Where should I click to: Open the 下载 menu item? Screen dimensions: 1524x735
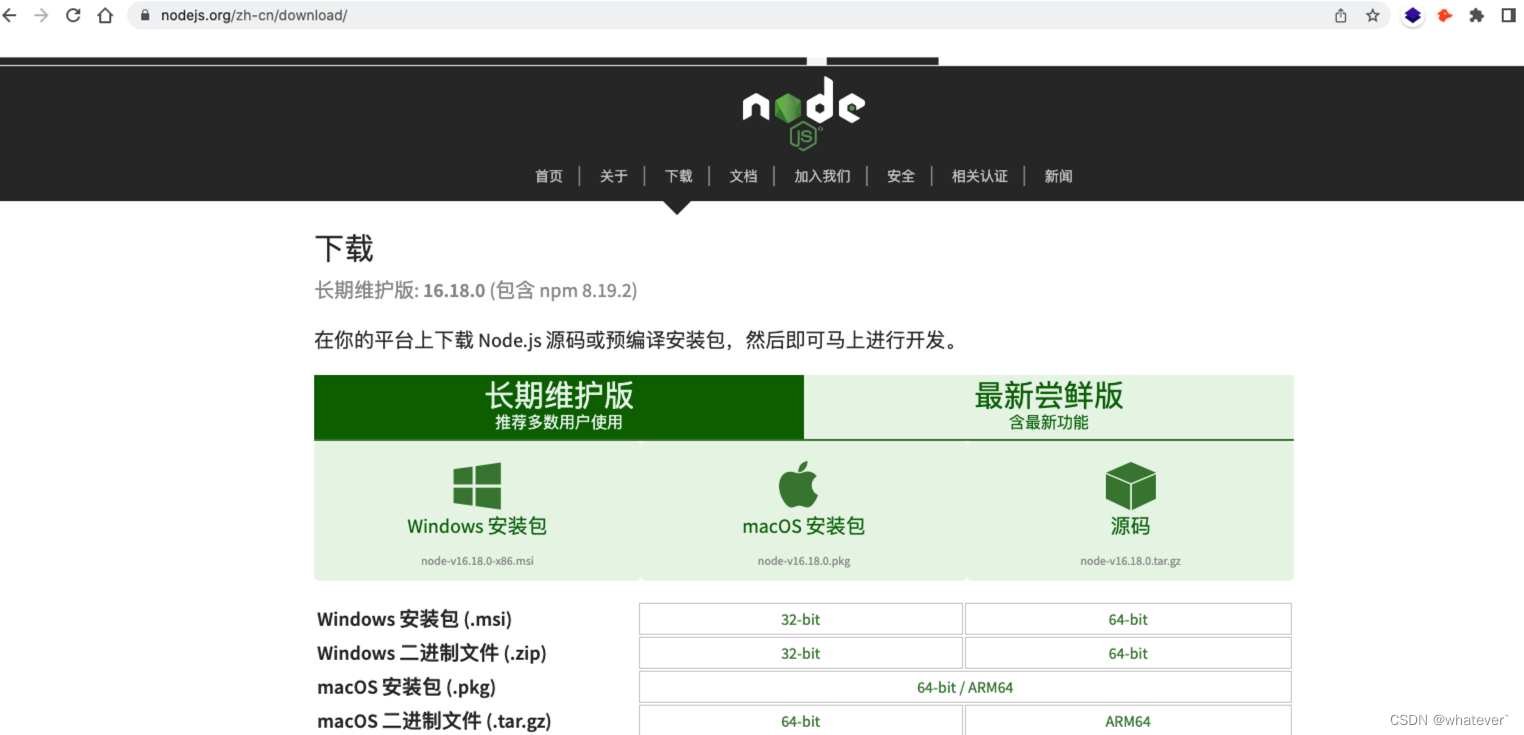(678, 176)
